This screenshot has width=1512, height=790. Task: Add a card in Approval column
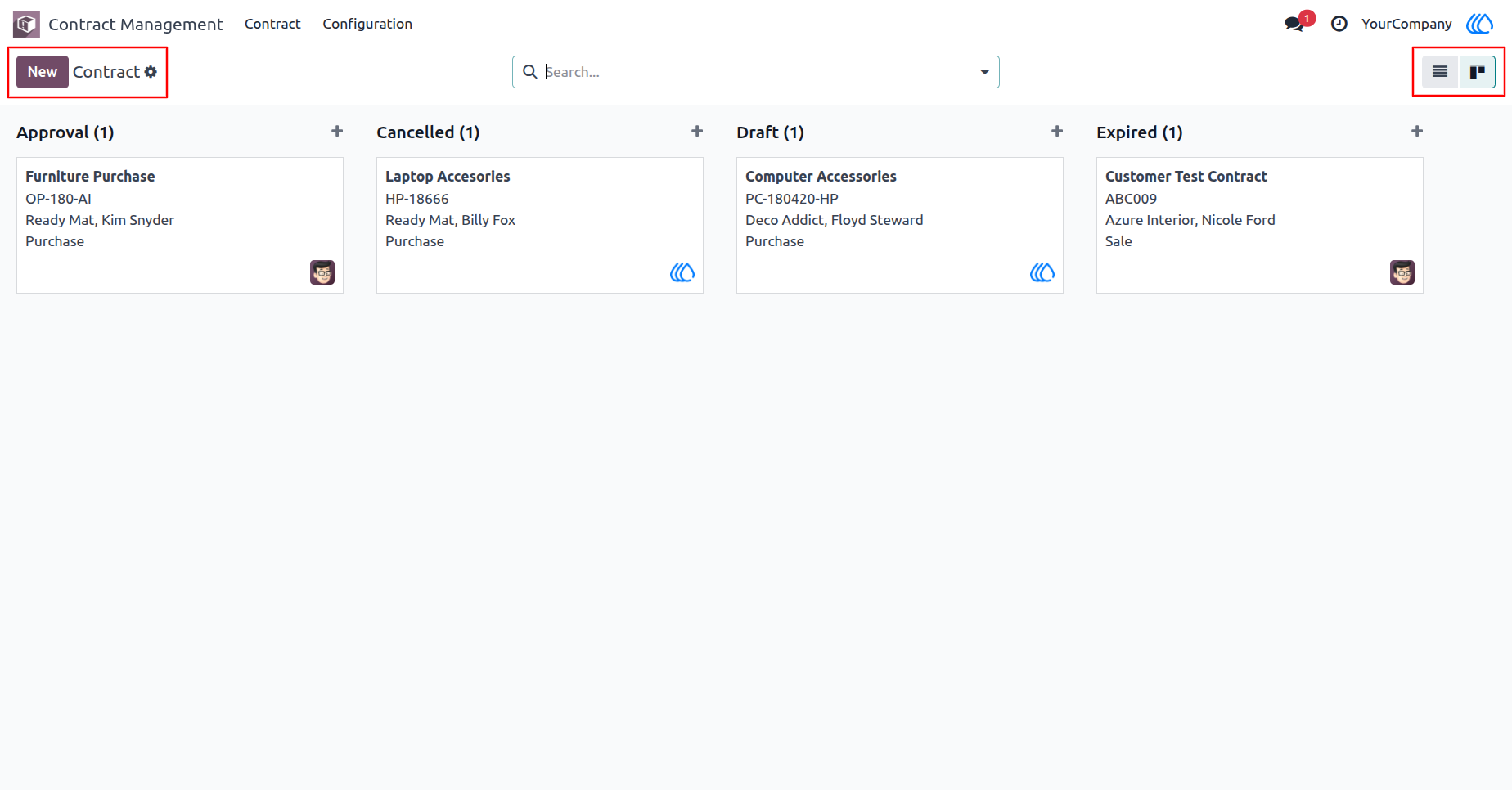pyautogui.click(x=337, y=132)
